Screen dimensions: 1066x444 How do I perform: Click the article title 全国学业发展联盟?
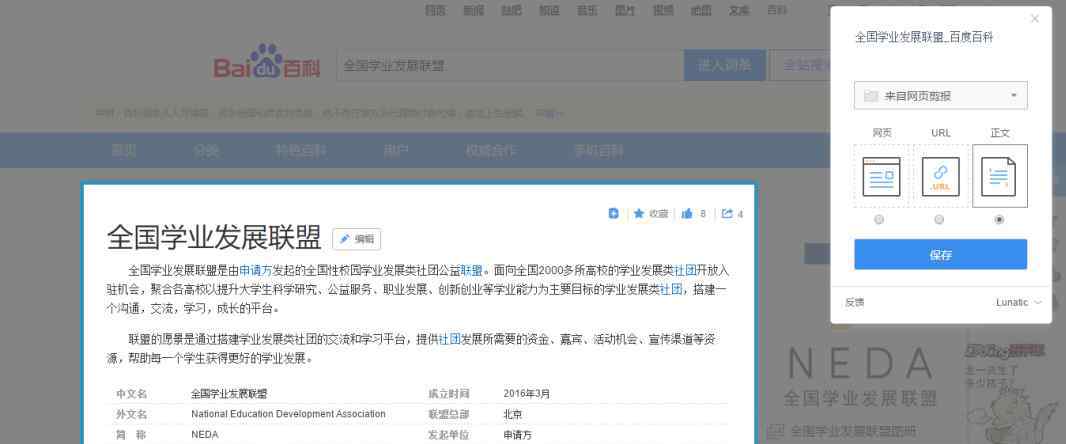click(x=213, y=238)
